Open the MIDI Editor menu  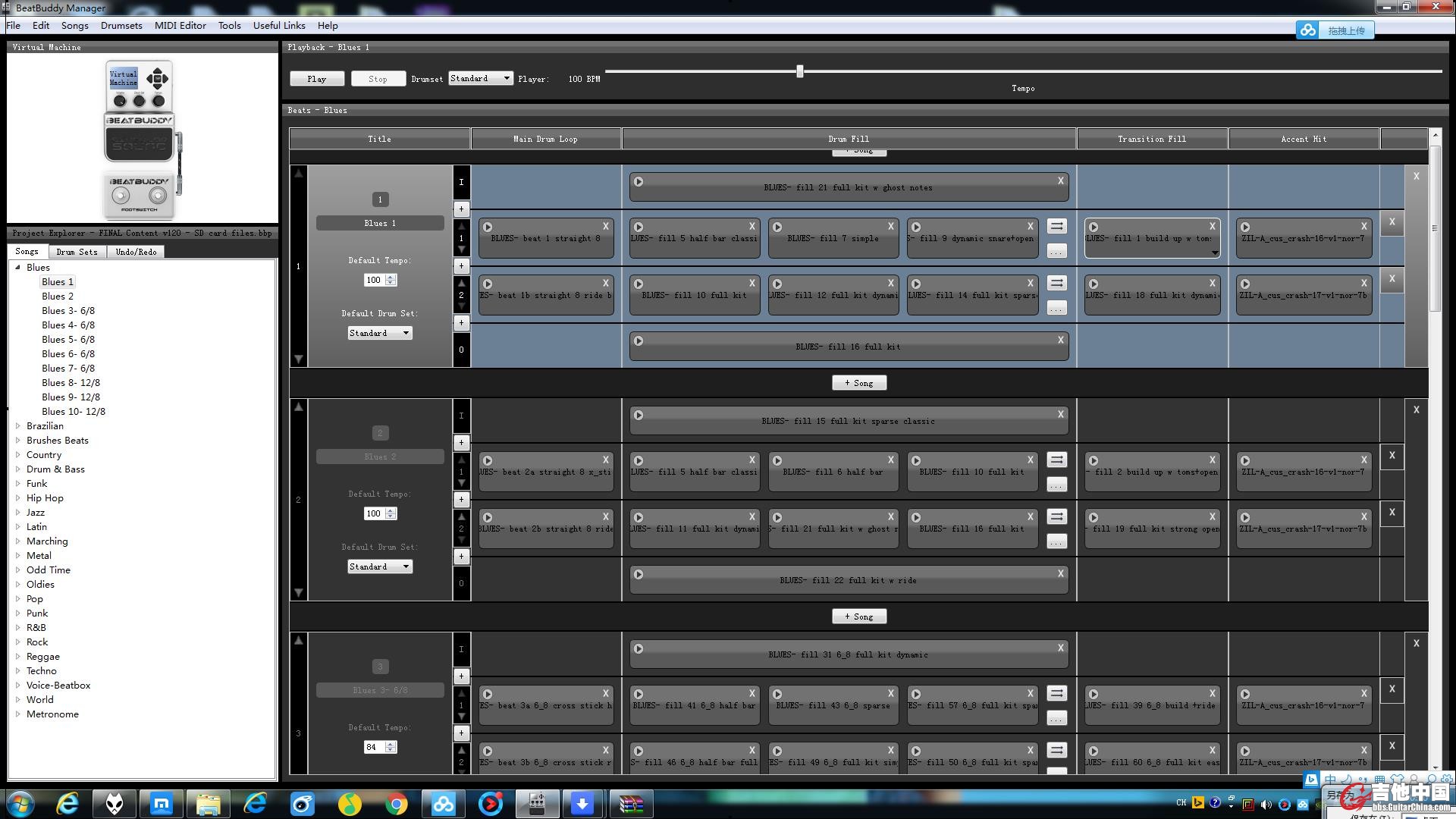180,25
